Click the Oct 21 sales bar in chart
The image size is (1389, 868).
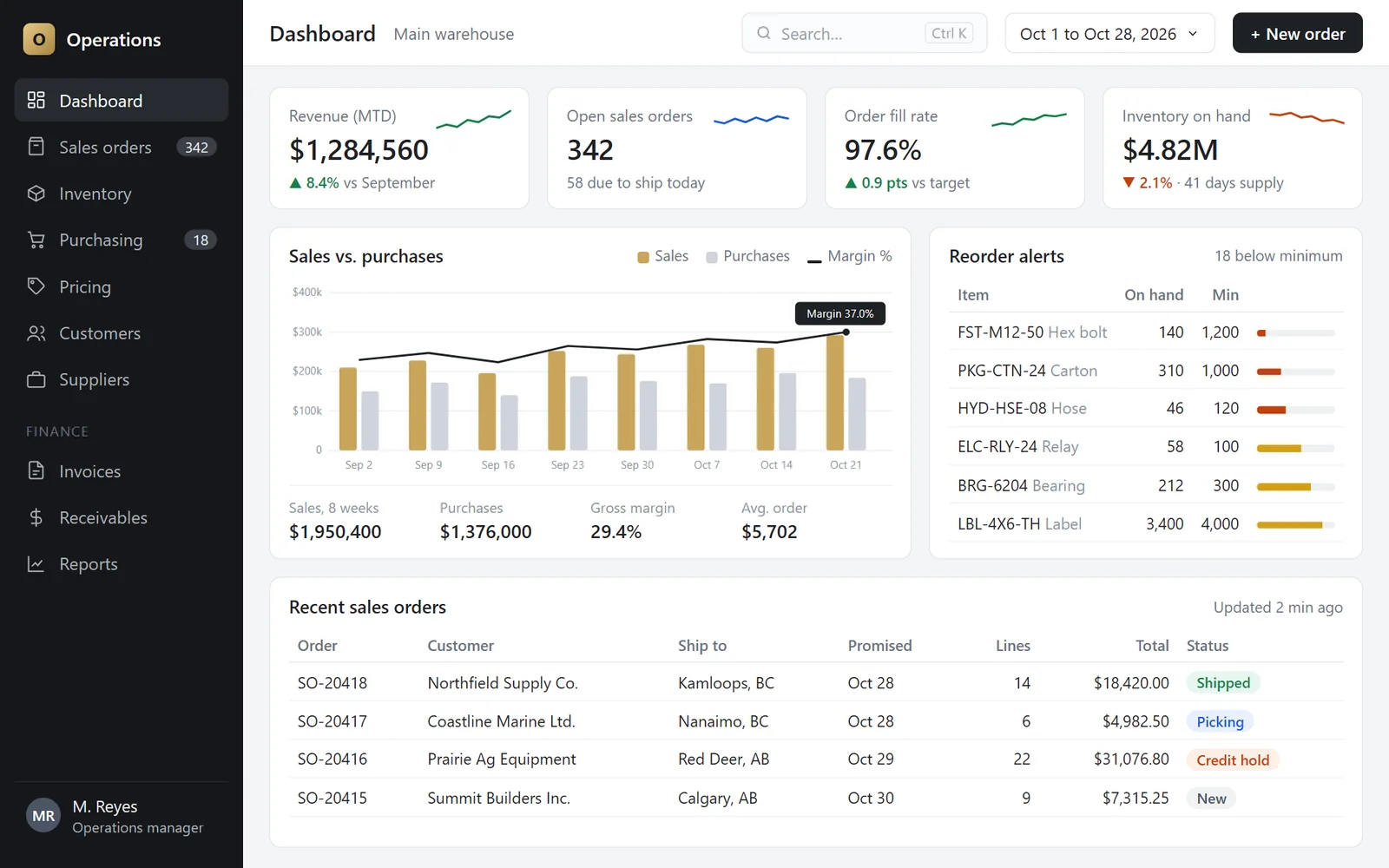point(835,391)
